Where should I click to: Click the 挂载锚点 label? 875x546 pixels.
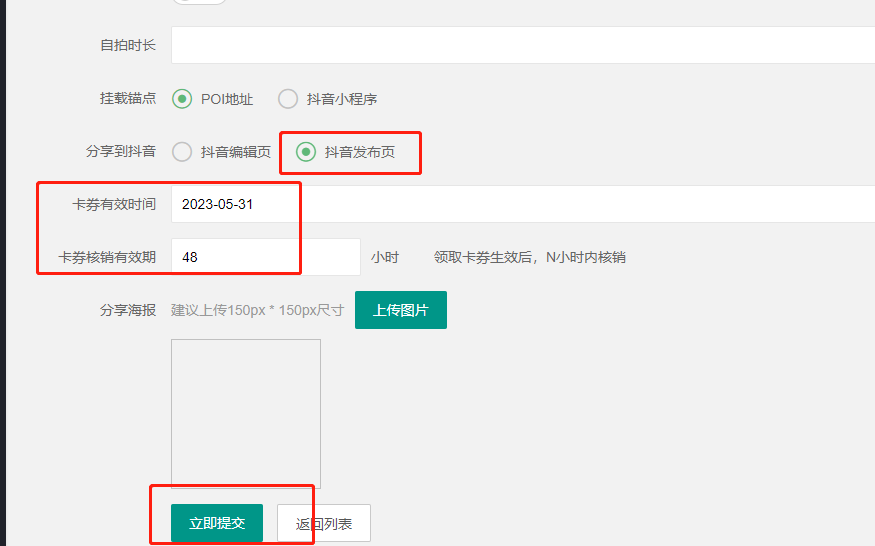tap(128, 98)
